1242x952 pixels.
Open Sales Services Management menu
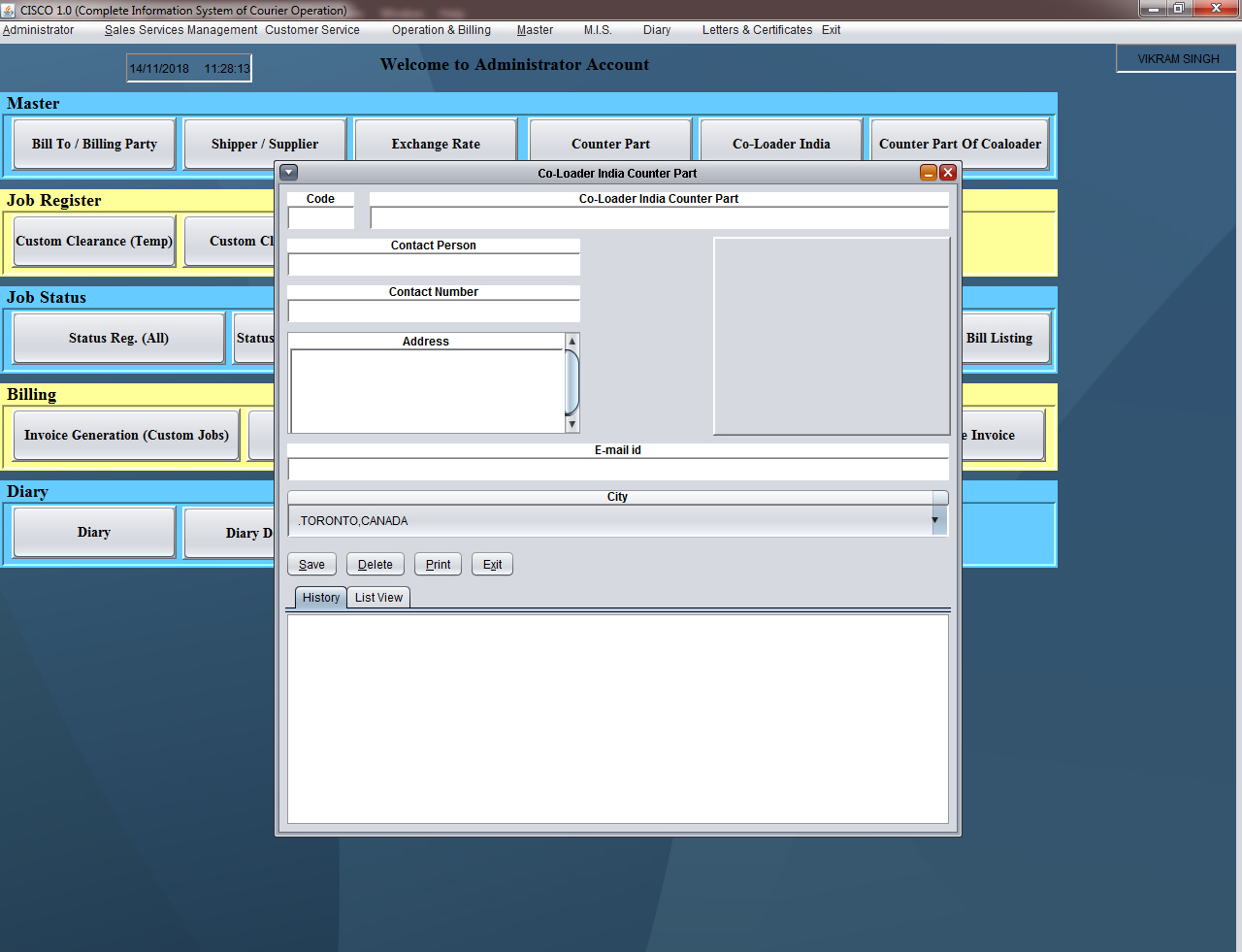point(181,30)
